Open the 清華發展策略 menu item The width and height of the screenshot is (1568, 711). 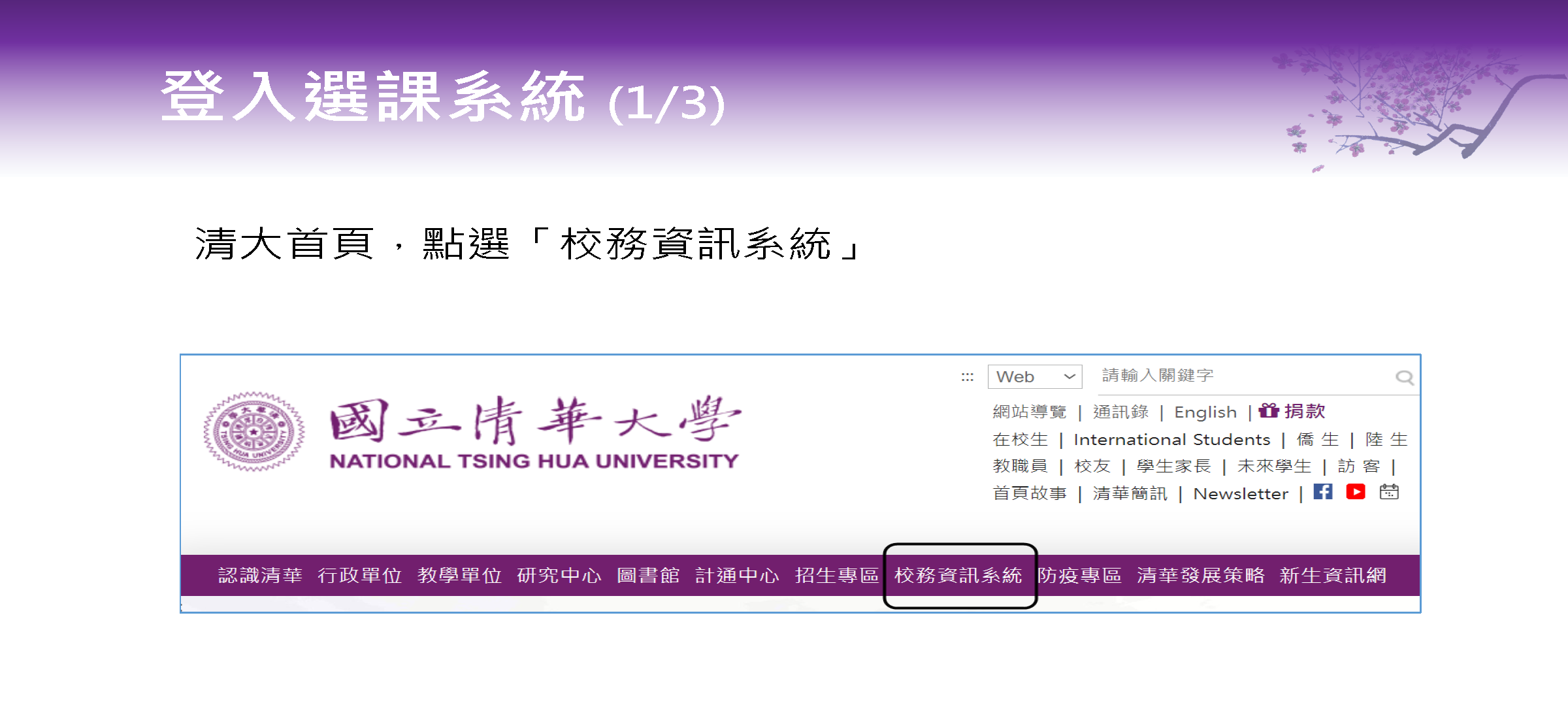(1201, 575)
